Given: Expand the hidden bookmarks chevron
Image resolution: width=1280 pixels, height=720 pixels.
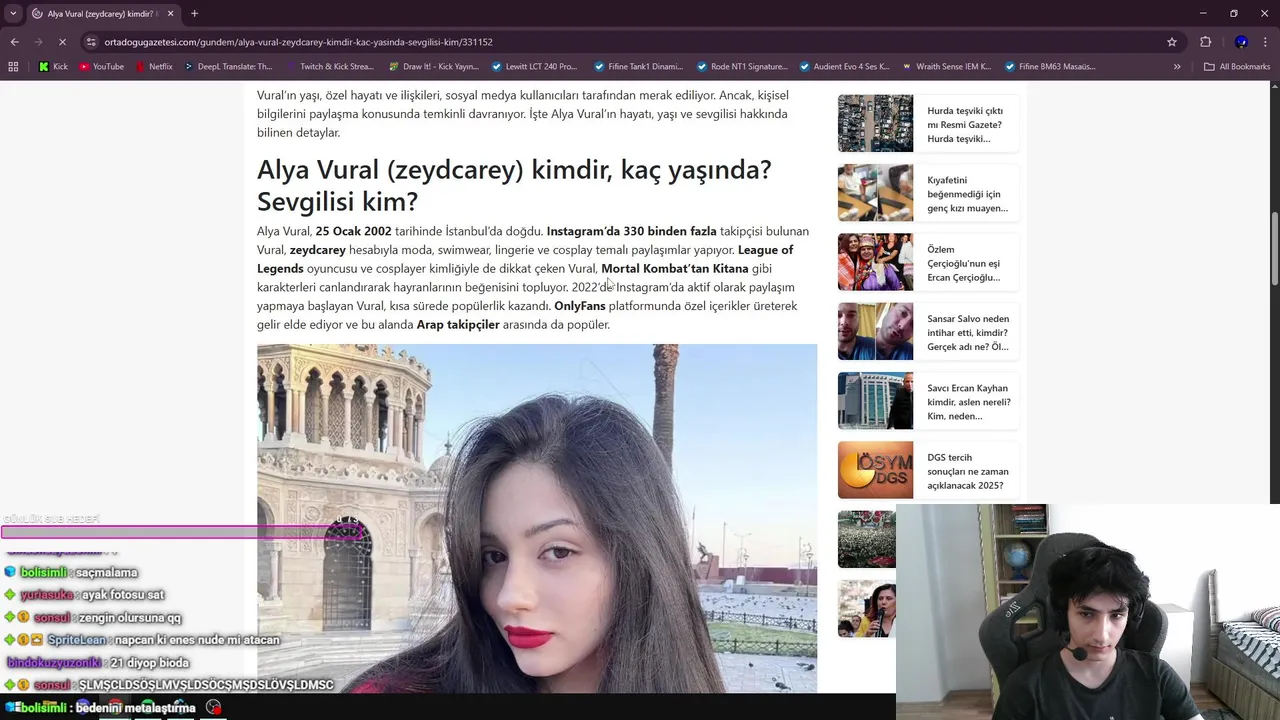Looking at the screenshot, I should (x=1177, y=67).
